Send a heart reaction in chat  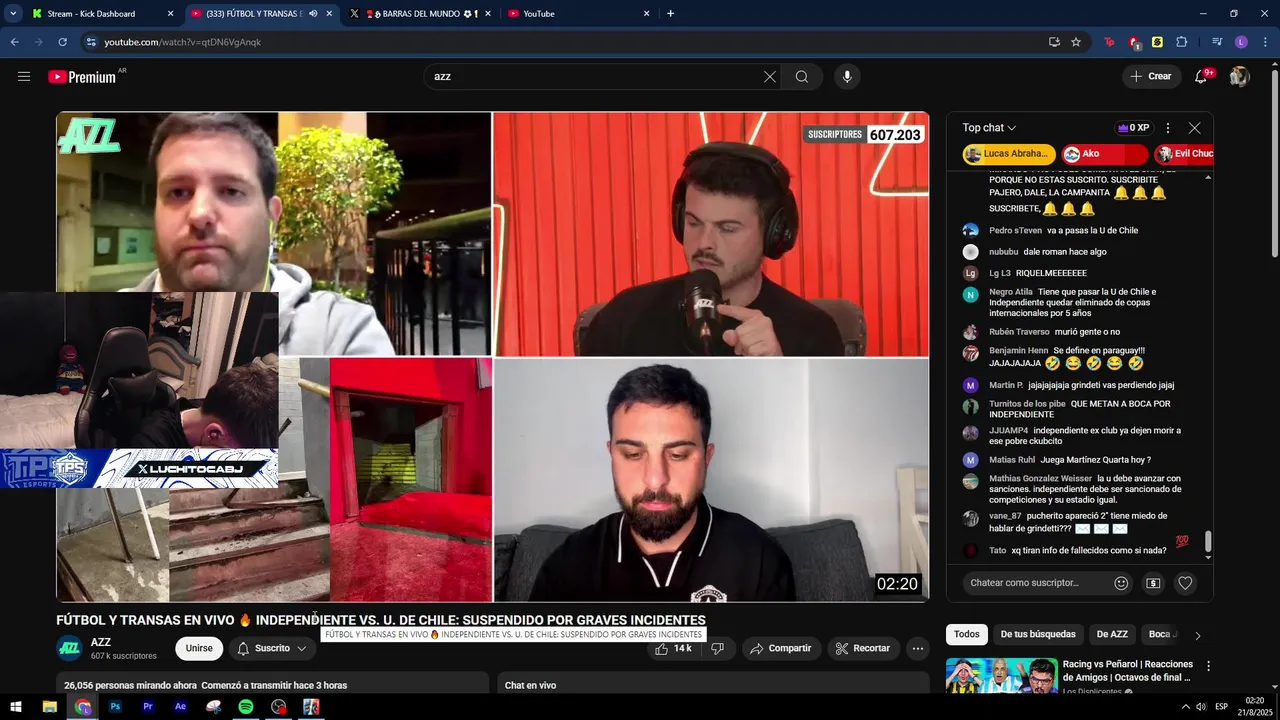tap(1185, 583)
